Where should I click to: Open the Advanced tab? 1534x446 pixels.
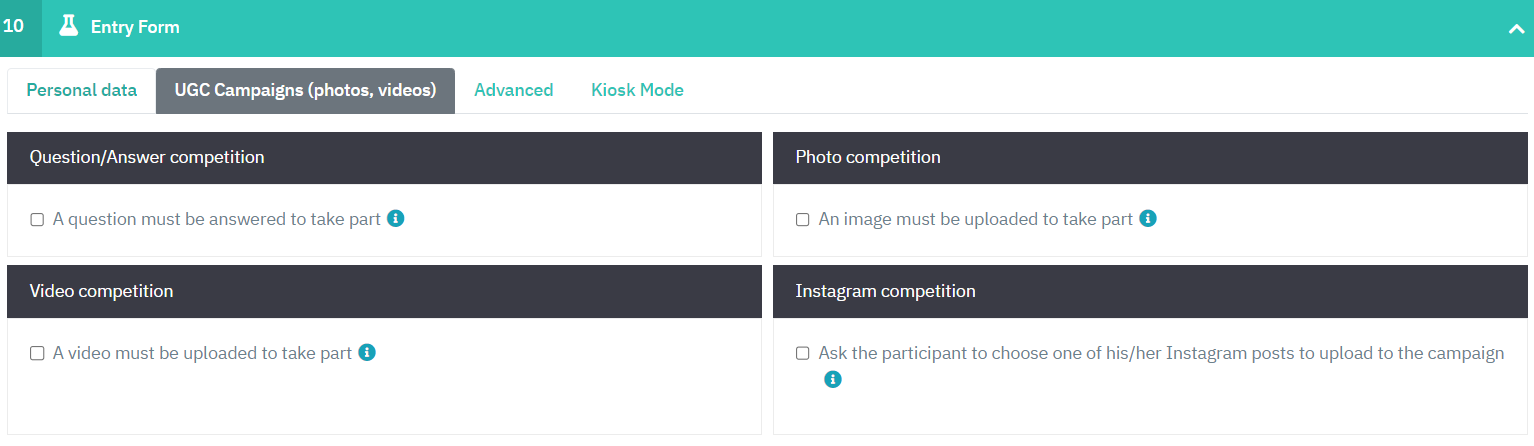tap(513, 90)
